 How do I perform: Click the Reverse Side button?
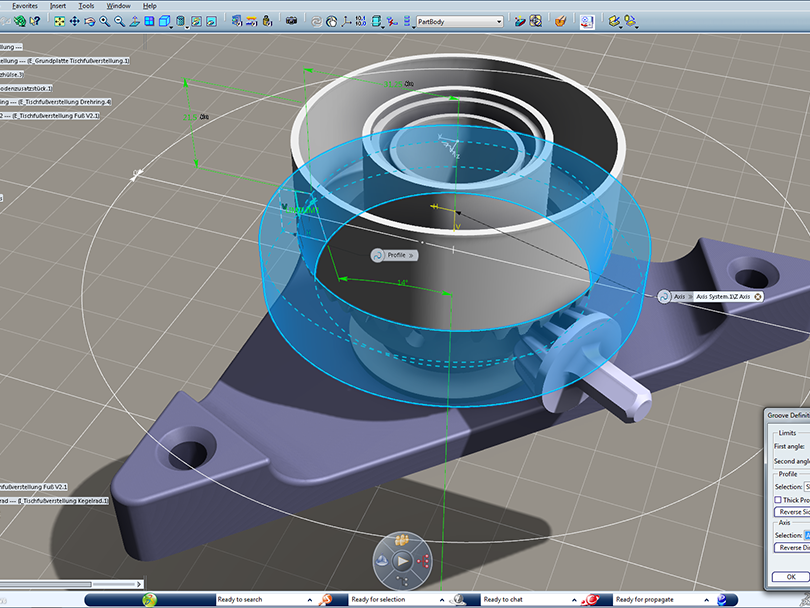(x=793, y=511)
